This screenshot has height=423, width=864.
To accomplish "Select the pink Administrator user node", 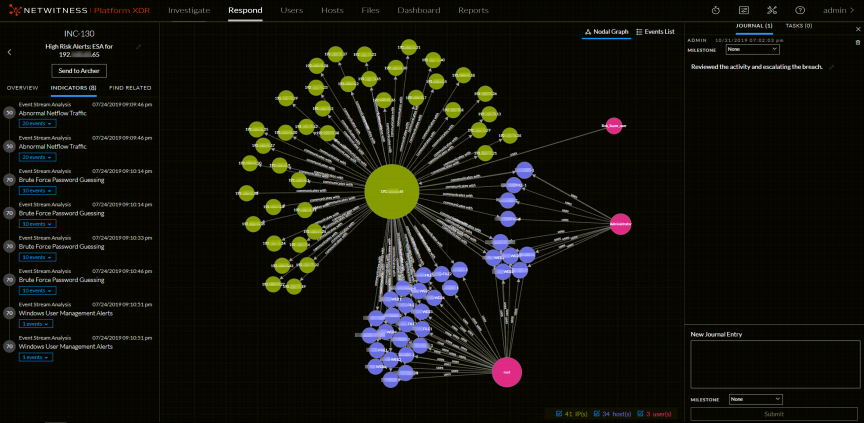I will [x=620, y=224].
